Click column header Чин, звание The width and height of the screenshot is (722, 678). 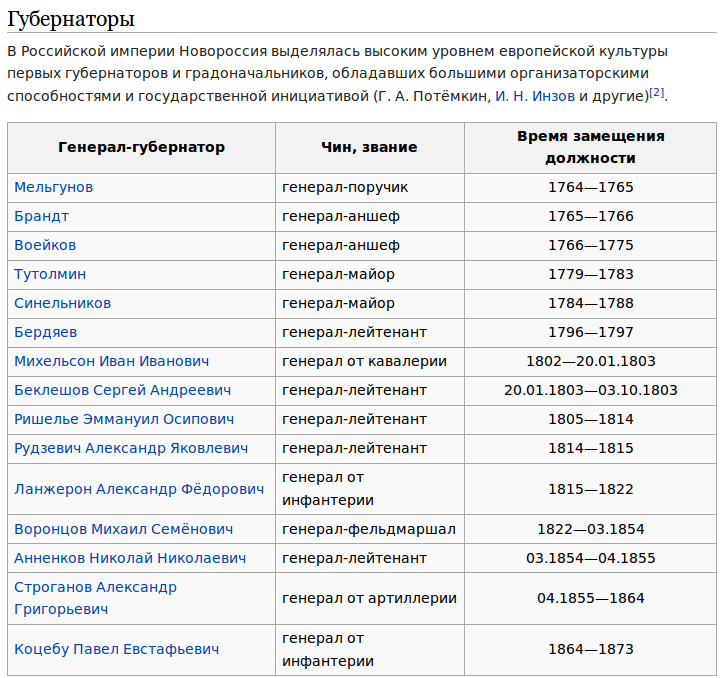tap(369, 147)
